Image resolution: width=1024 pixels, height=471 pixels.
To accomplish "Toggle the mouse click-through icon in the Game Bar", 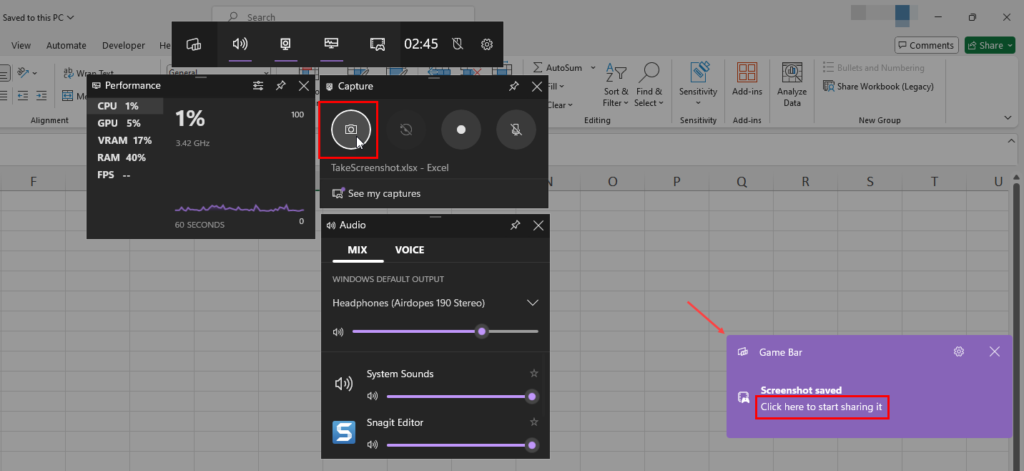I will point(458,44).
